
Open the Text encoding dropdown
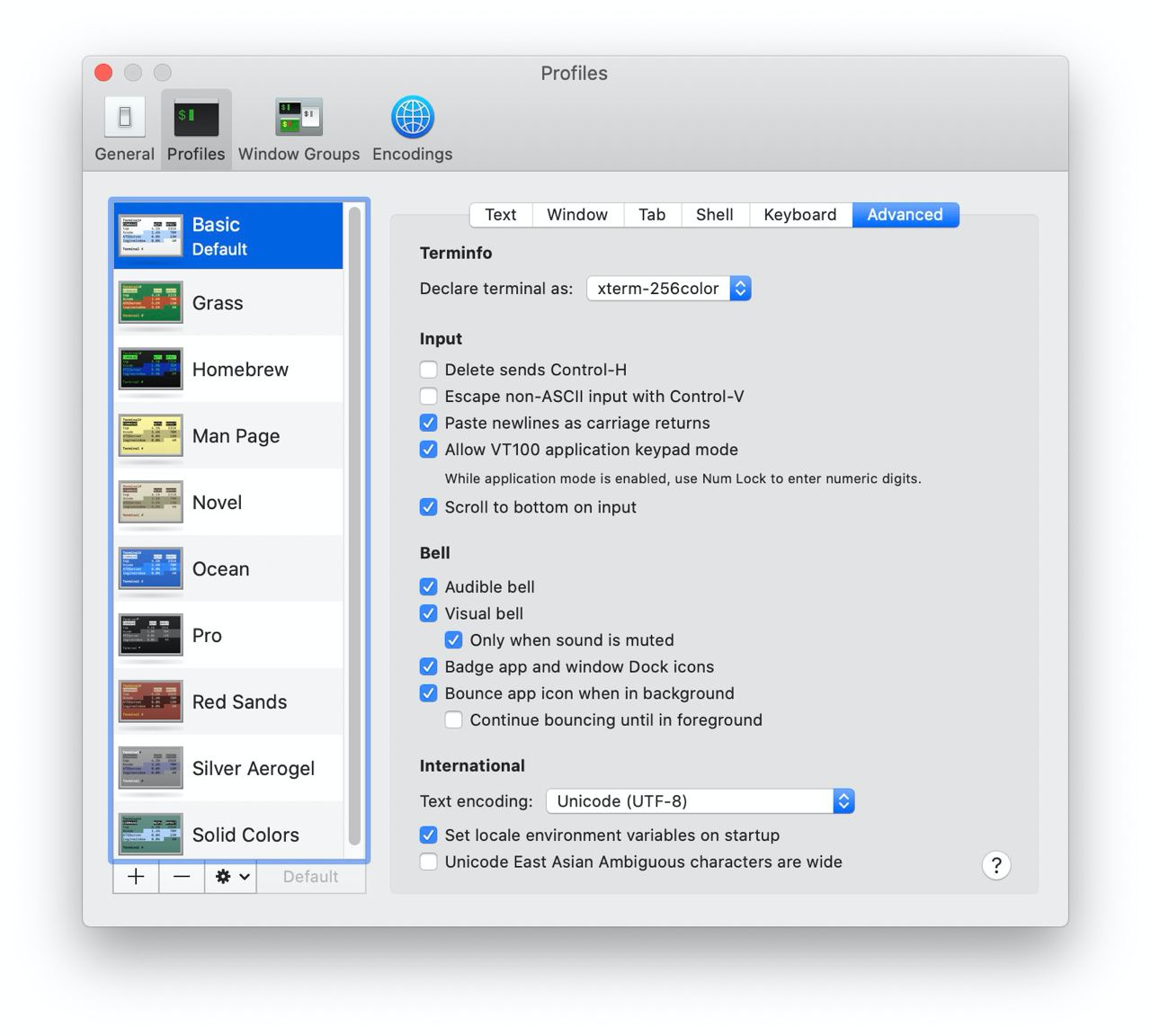coord(700,801)
